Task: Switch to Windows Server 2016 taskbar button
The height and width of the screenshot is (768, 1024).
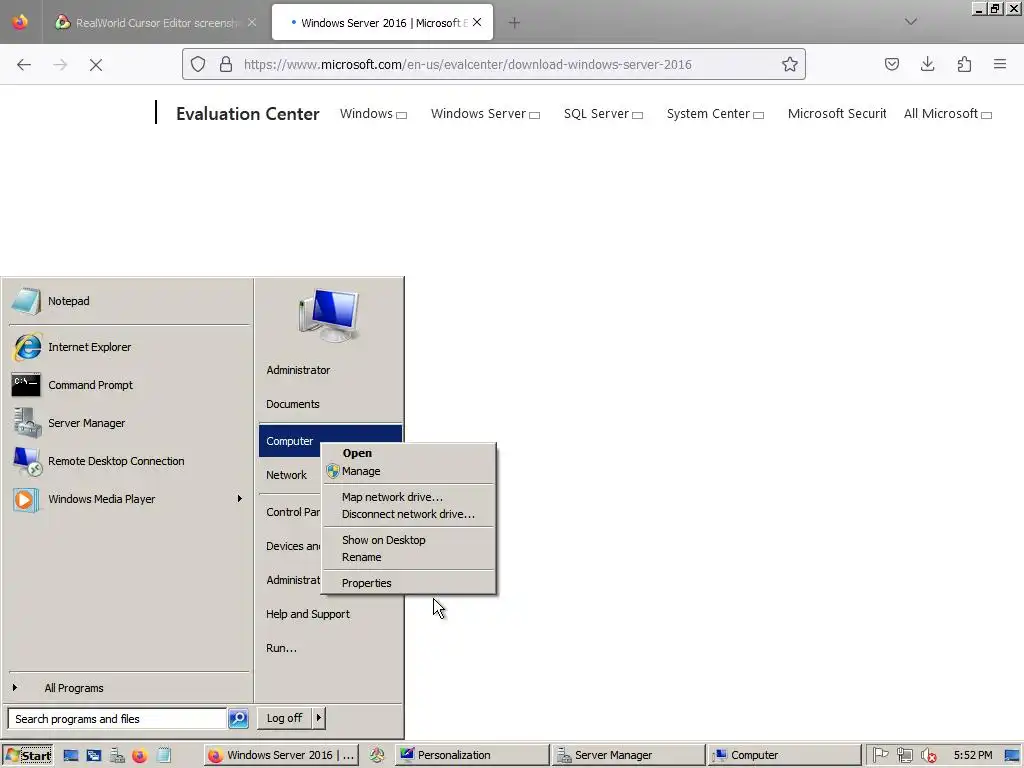Action: tap(281, 755)
